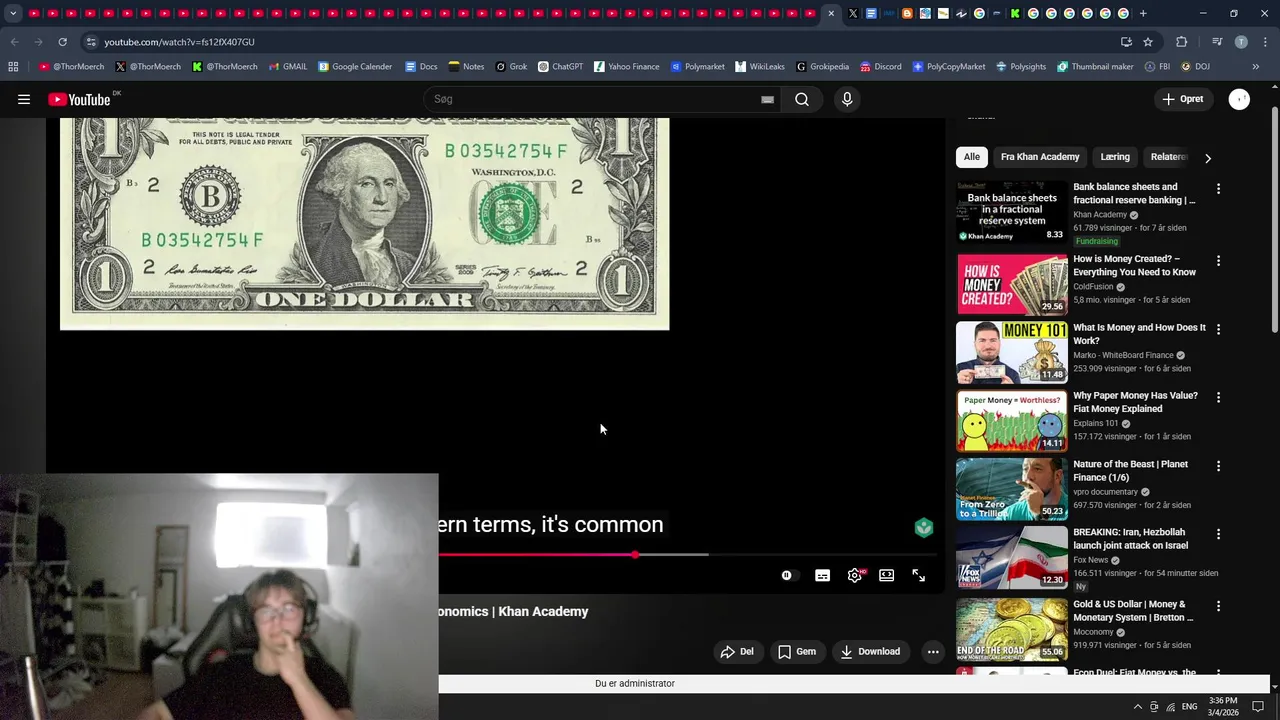This screenshot has height=720, width=1280.
Task: Open the apps grid in the bookmarks bar
Action: [x=13, y=67]
